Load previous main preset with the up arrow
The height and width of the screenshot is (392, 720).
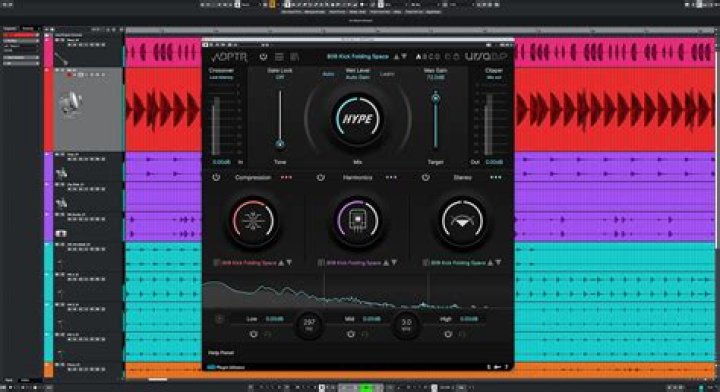(x=396, y=56)
